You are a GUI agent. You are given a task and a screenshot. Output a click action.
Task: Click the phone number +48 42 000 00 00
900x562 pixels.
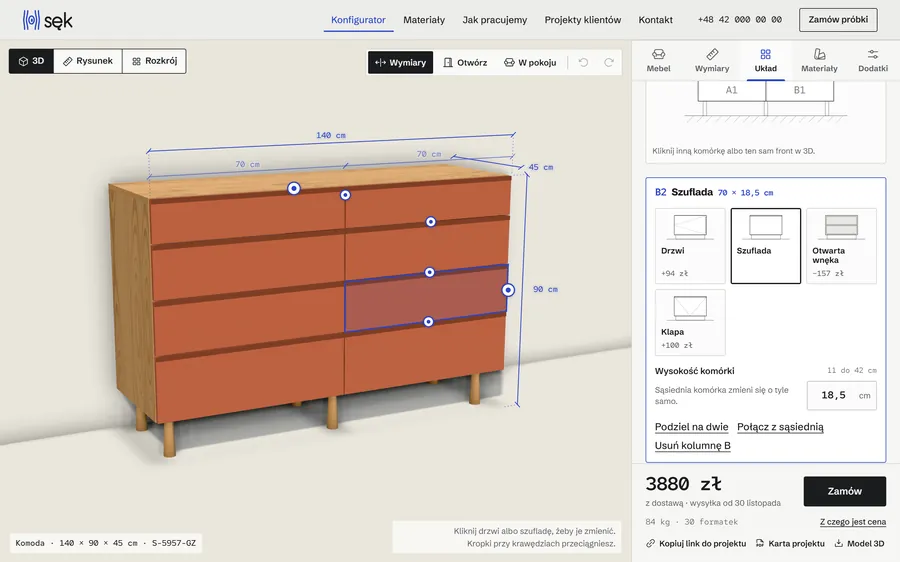point(739,20)
